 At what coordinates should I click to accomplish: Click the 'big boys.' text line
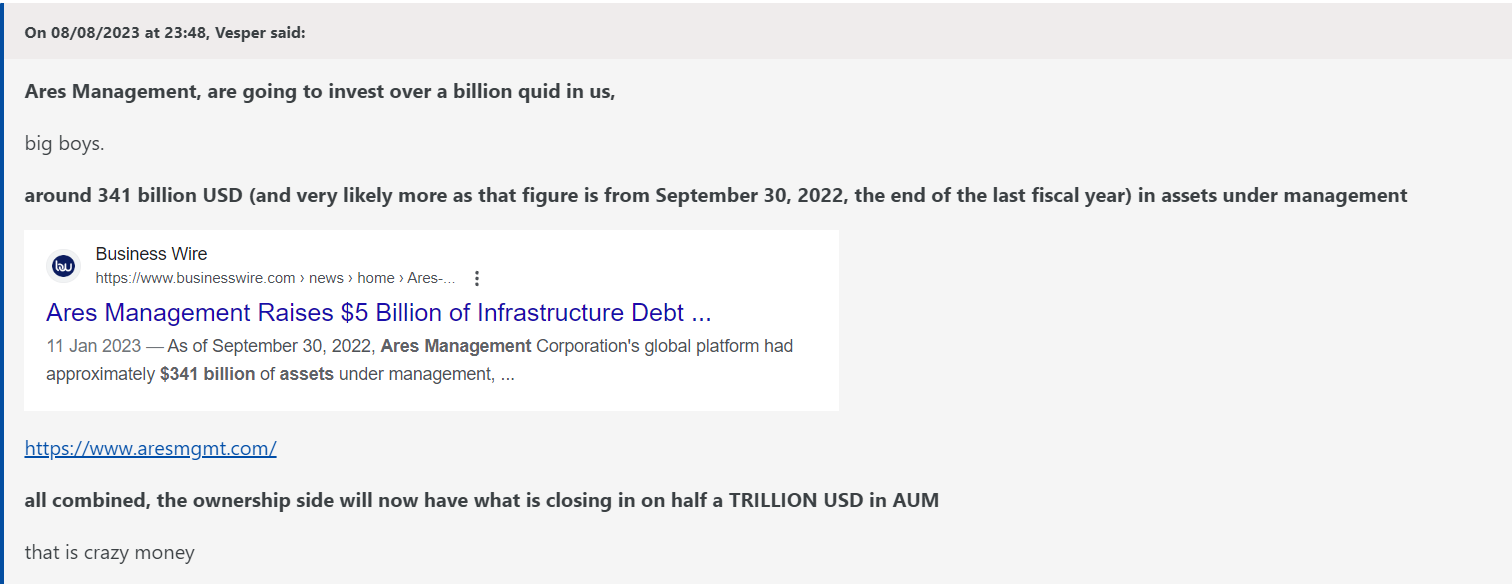click(x=64, y=143)
